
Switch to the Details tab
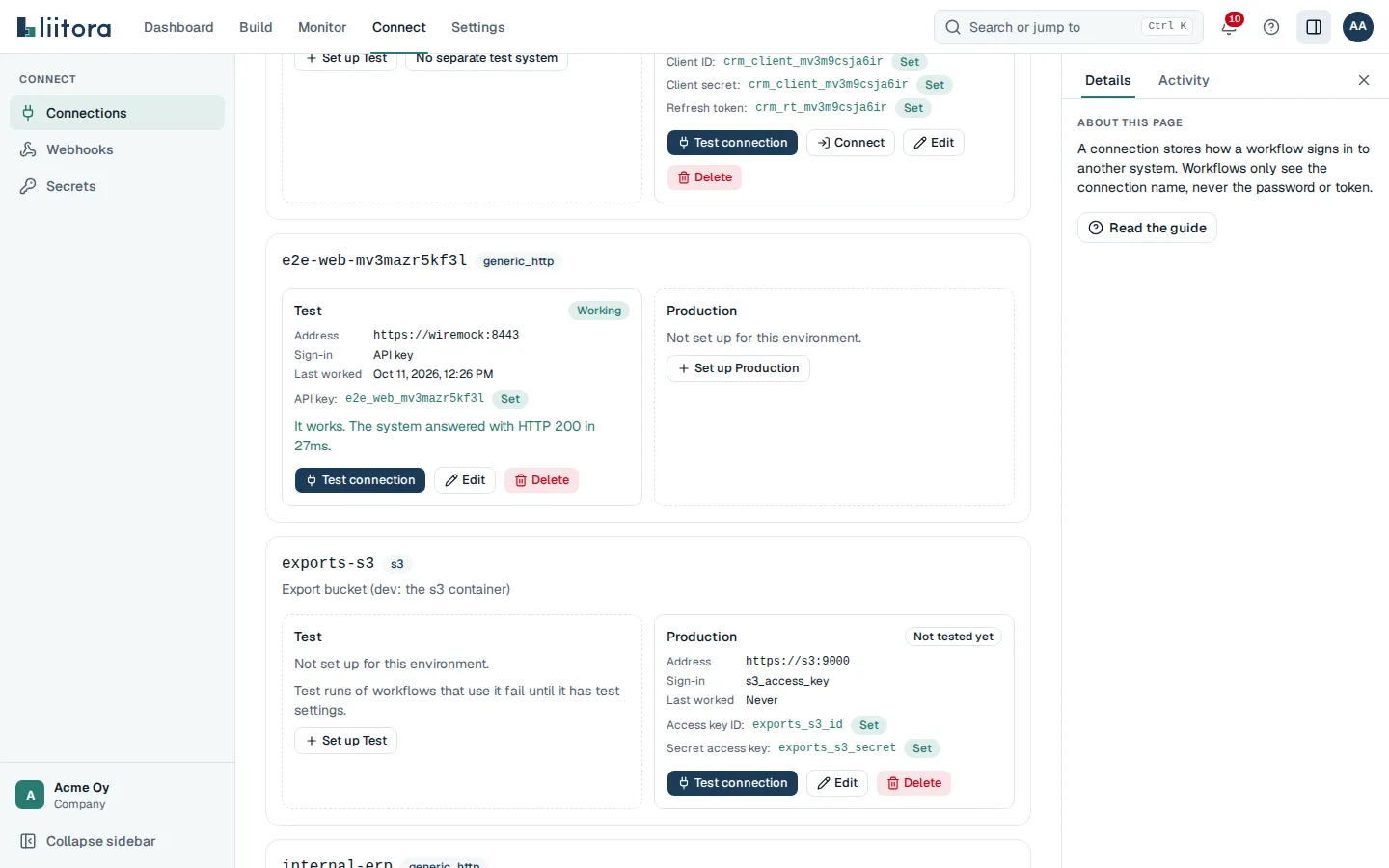[1107, 80]
